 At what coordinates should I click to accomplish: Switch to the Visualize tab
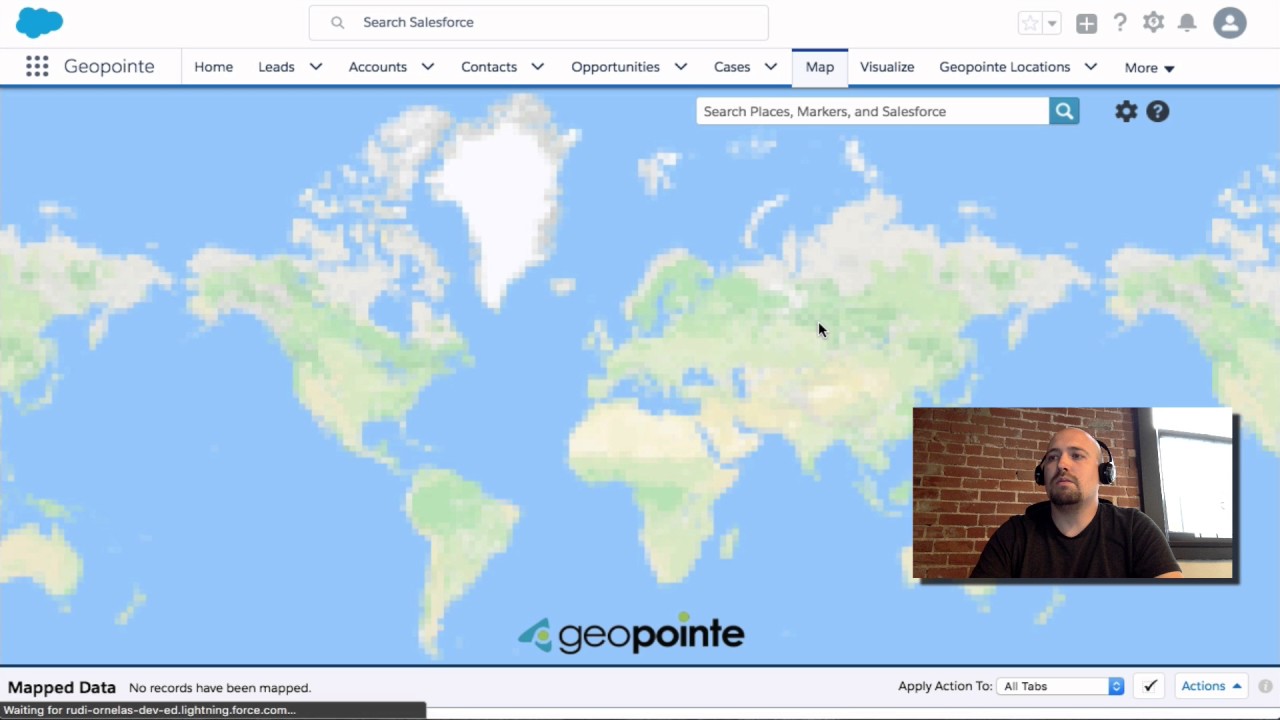(x=887, y=67)
